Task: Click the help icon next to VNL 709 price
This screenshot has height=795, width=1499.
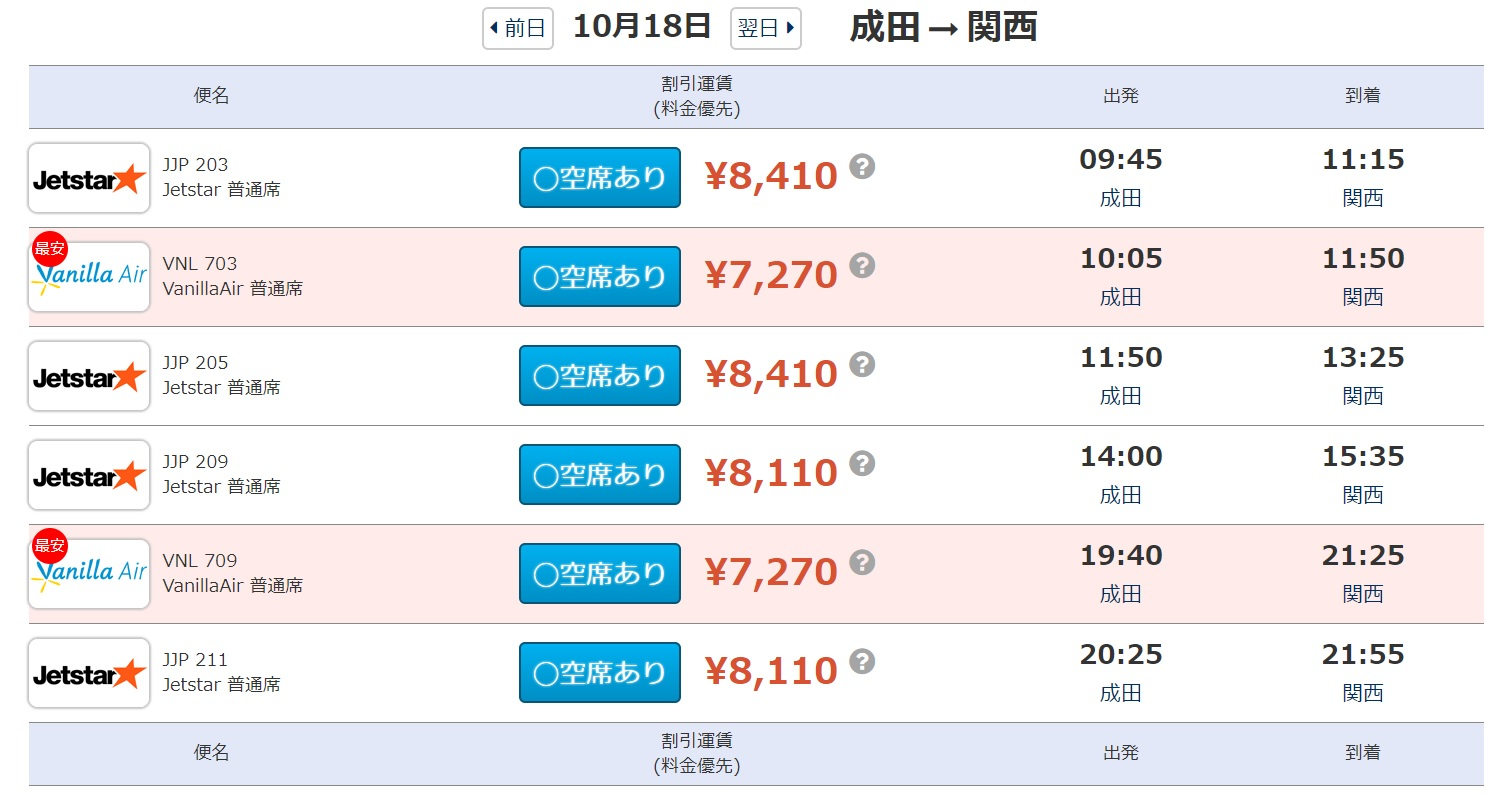Action: pyautogui.click(x=862, y=563)
